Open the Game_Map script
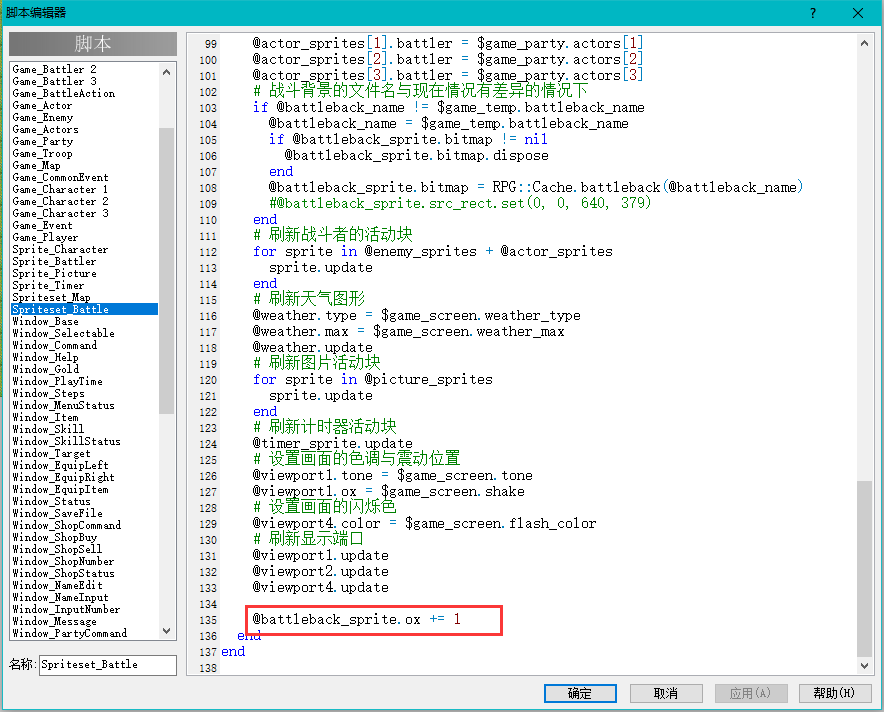The image size is (884, 712). click(36, 165)
